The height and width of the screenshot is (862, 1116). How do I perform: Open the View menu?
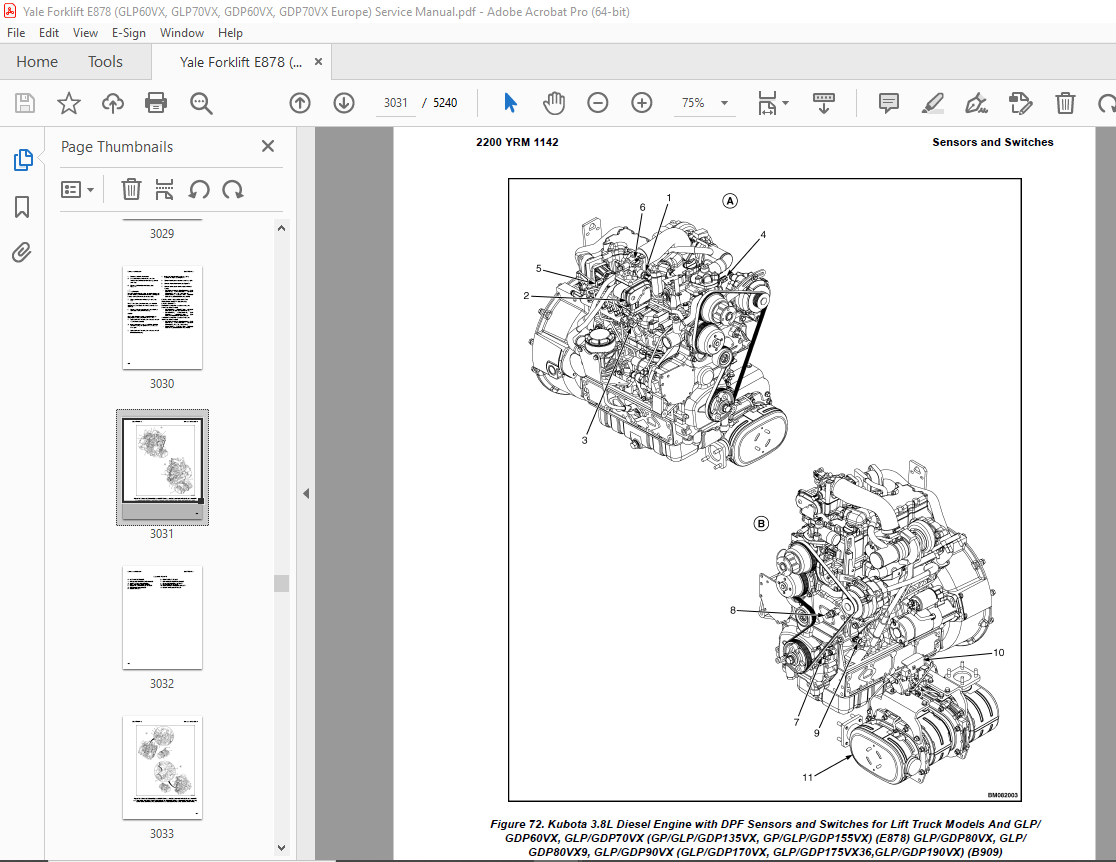85,33
